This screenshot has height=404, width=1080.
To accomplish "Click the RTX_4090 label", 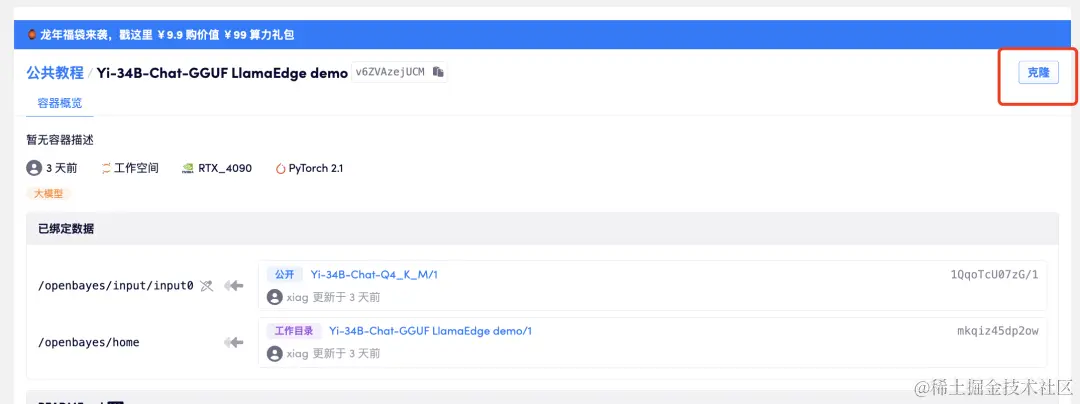I will click(x=225, y=168).
